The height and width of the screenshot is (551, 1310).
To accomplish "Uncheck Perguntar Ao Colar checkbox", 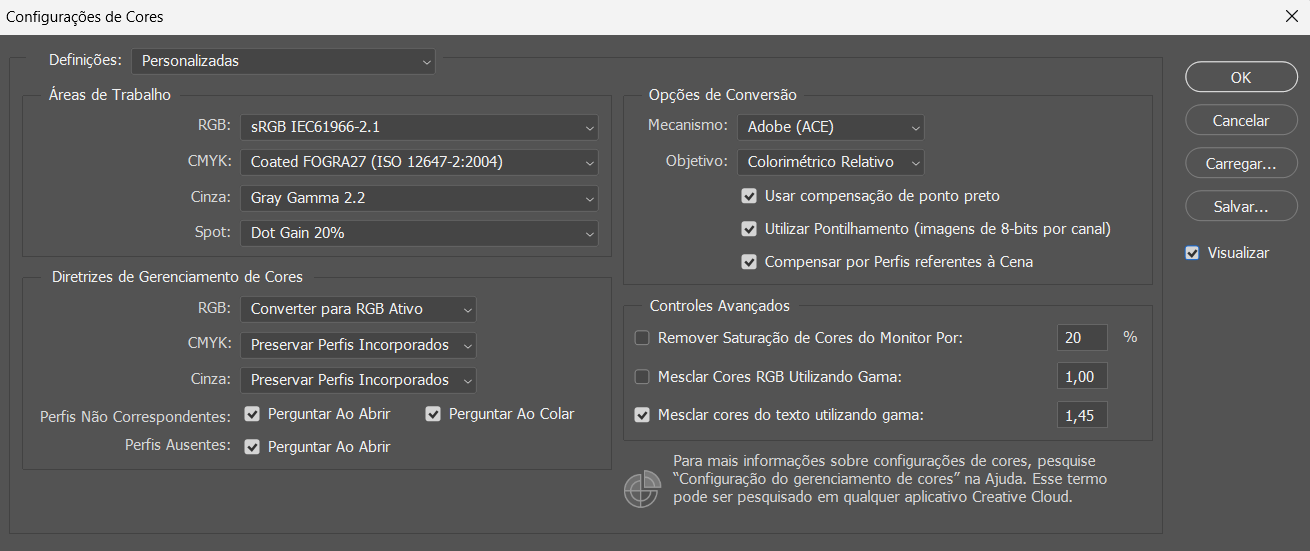I will point(433,413).
